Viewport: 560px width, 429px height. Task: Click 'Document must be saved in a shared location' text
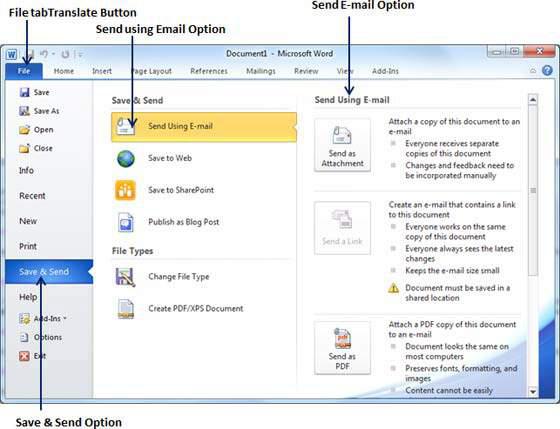point(458,293)
